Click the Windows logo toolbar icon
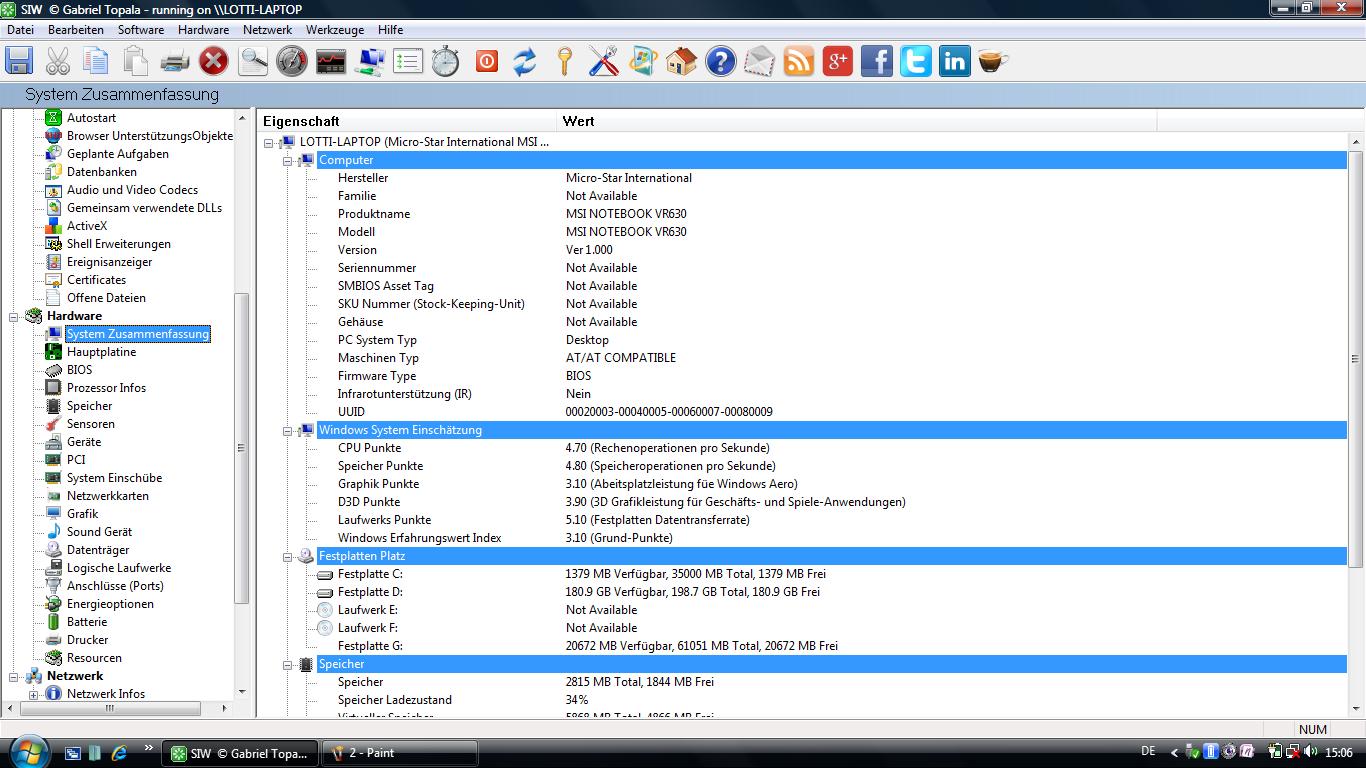This screenshot has height=768, width=1366. 642,61
